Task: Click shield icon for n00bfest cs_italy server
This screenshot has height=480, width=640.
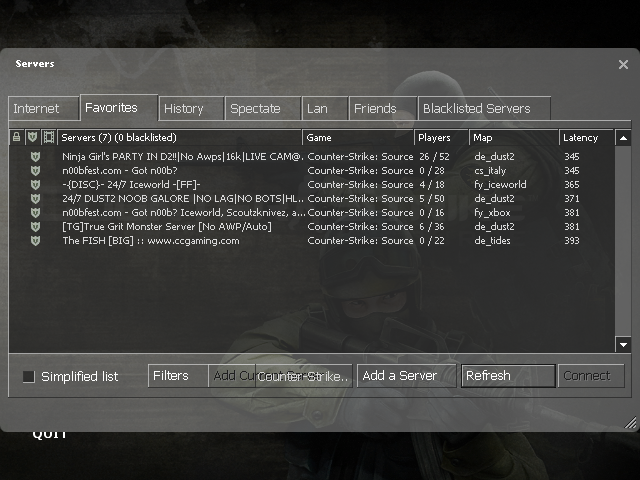Action: 36,171
